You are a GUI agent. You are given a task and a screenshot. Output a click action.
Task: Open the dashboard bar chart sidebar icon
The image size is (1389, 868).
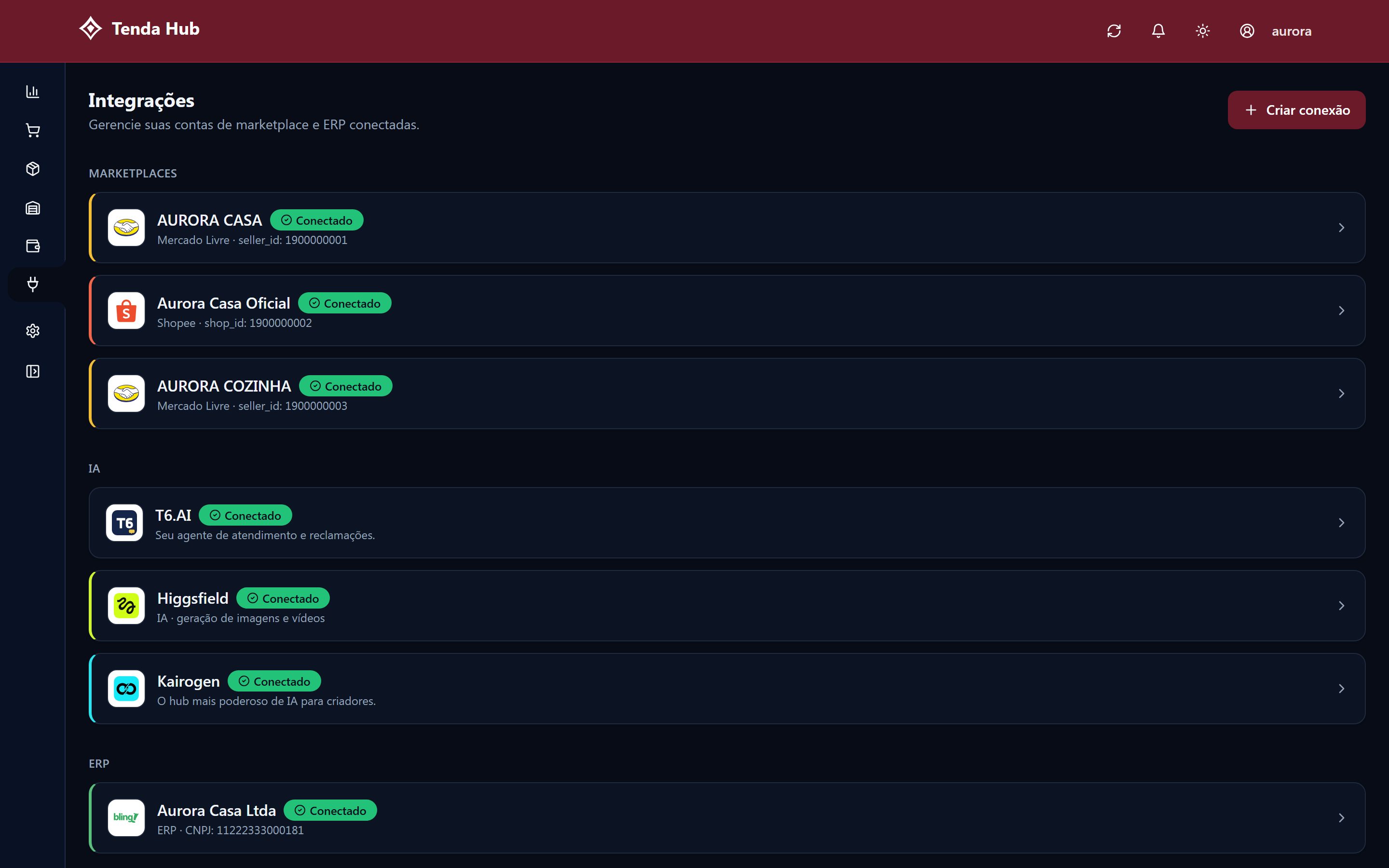(33, 92)
